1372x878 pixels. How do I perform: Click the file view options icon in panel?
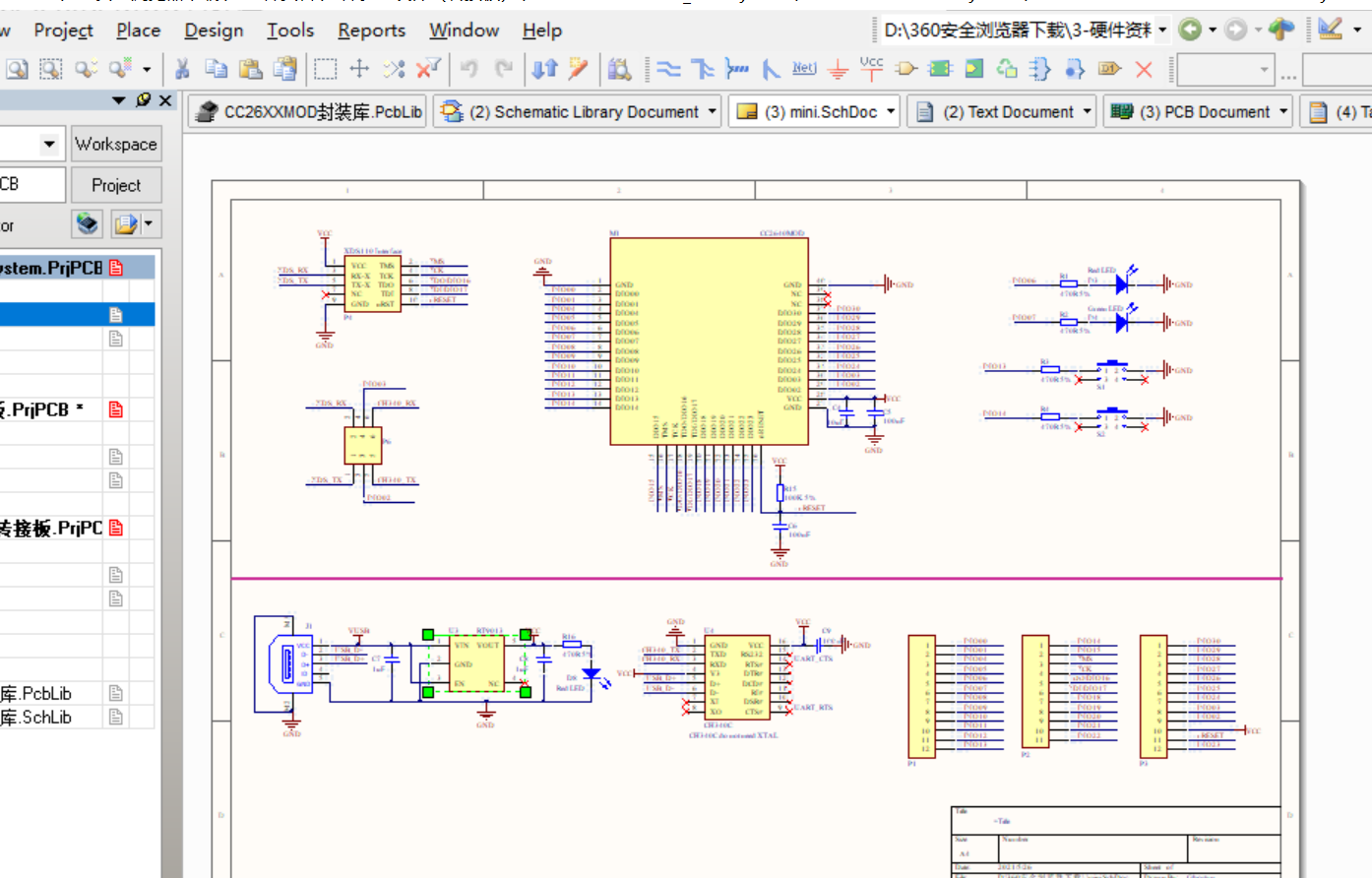(x=88, y=224)
